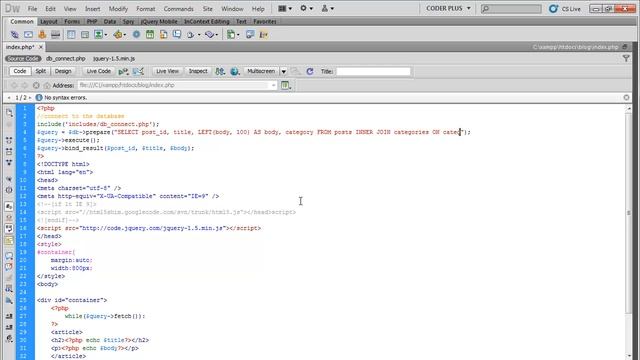Viewport: 640px width, 360px height.
Task: Insert a Horizontal Rule
Action: click(x=56, y=35)
